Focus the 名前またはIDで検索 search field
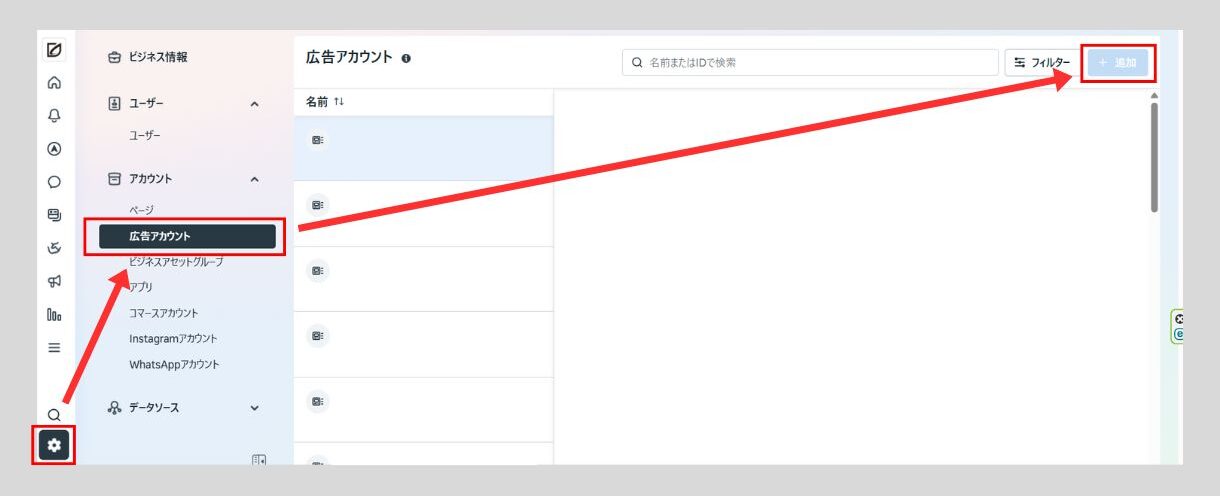Viewport: 1220px width, 496px height. (x=810, y=63)
